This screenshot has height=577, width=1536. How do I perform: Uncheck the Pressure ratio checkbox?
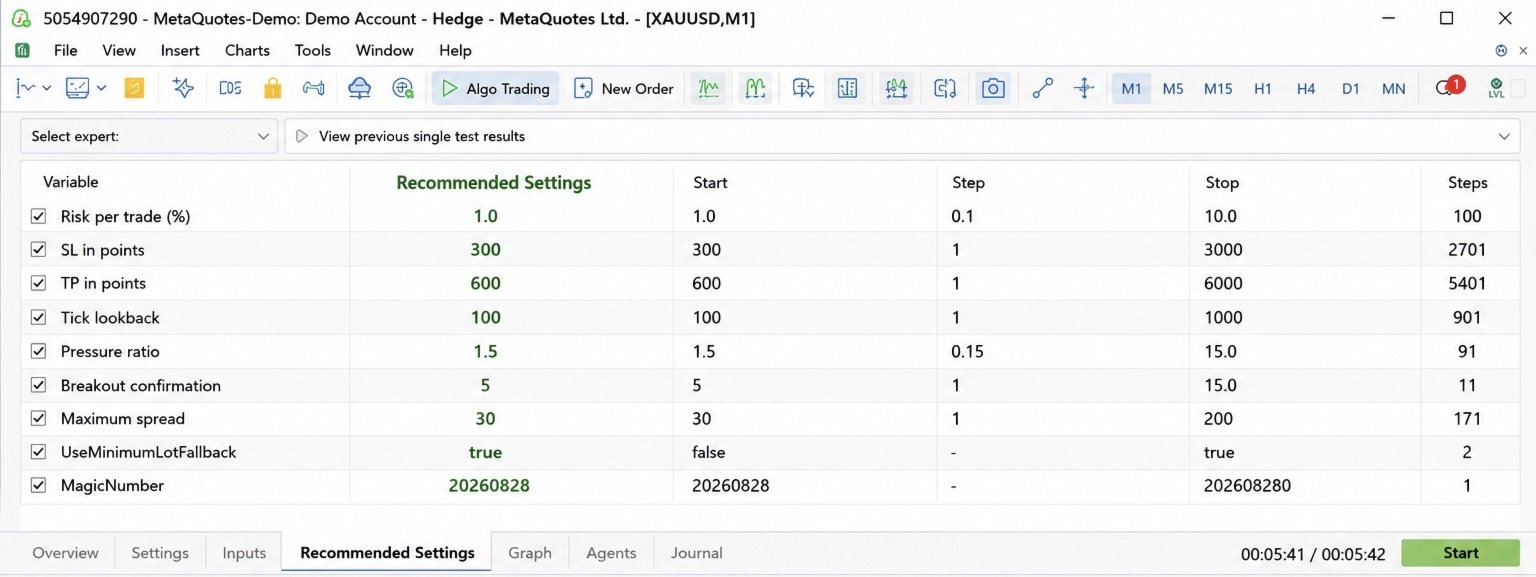[39, 351]
